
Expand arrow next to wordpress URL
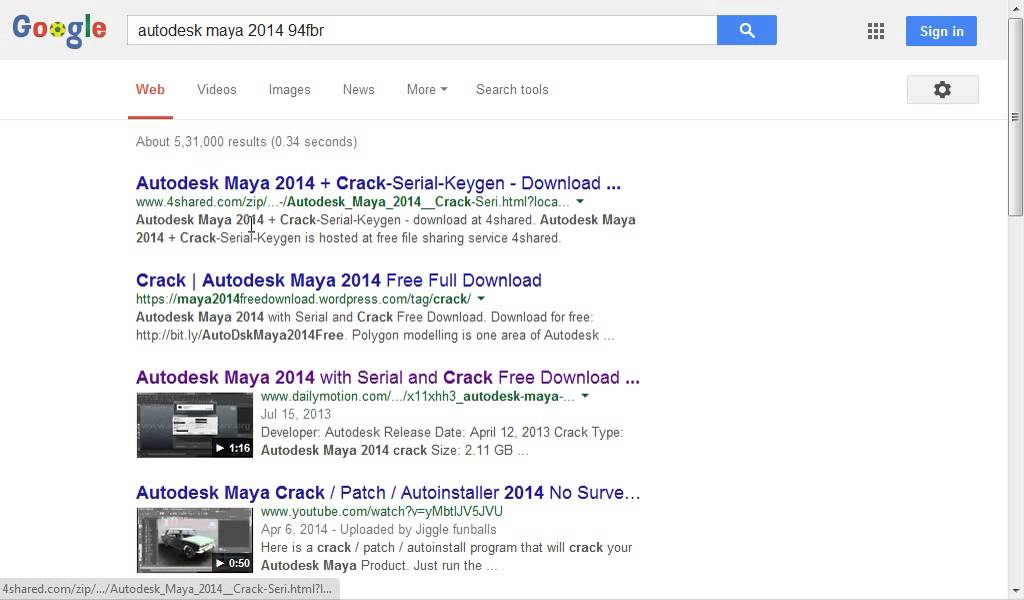(481, 299)
